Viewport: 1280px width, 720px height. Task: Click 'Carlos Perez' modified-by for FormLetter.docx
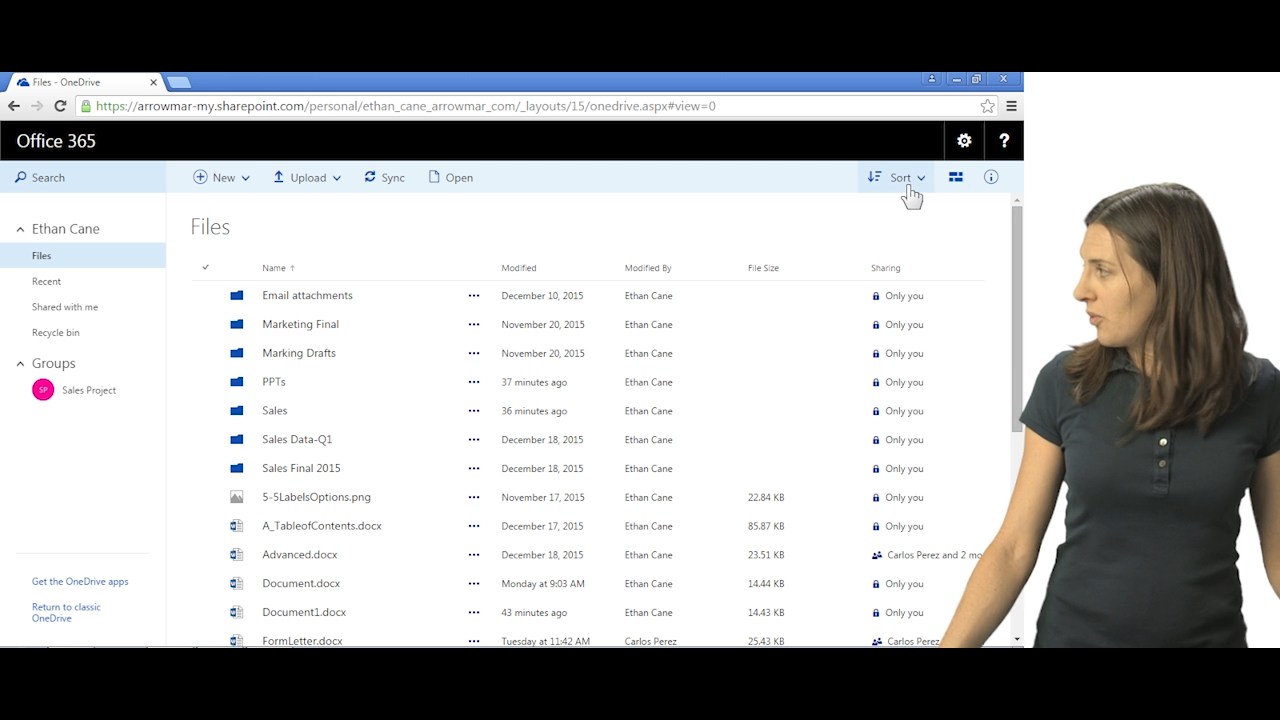click(650, 641)
